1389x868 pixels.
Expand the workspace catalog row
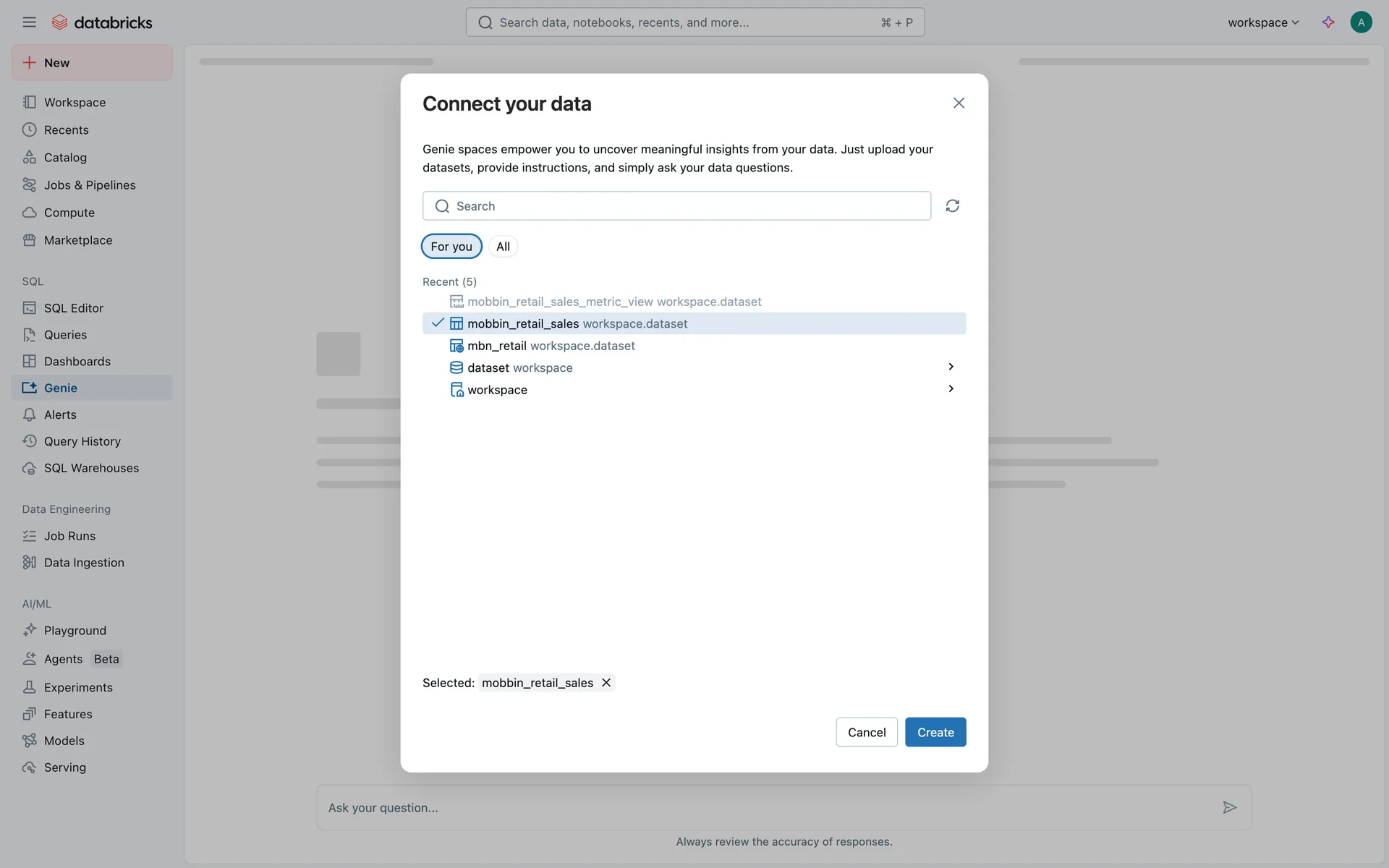951,389
